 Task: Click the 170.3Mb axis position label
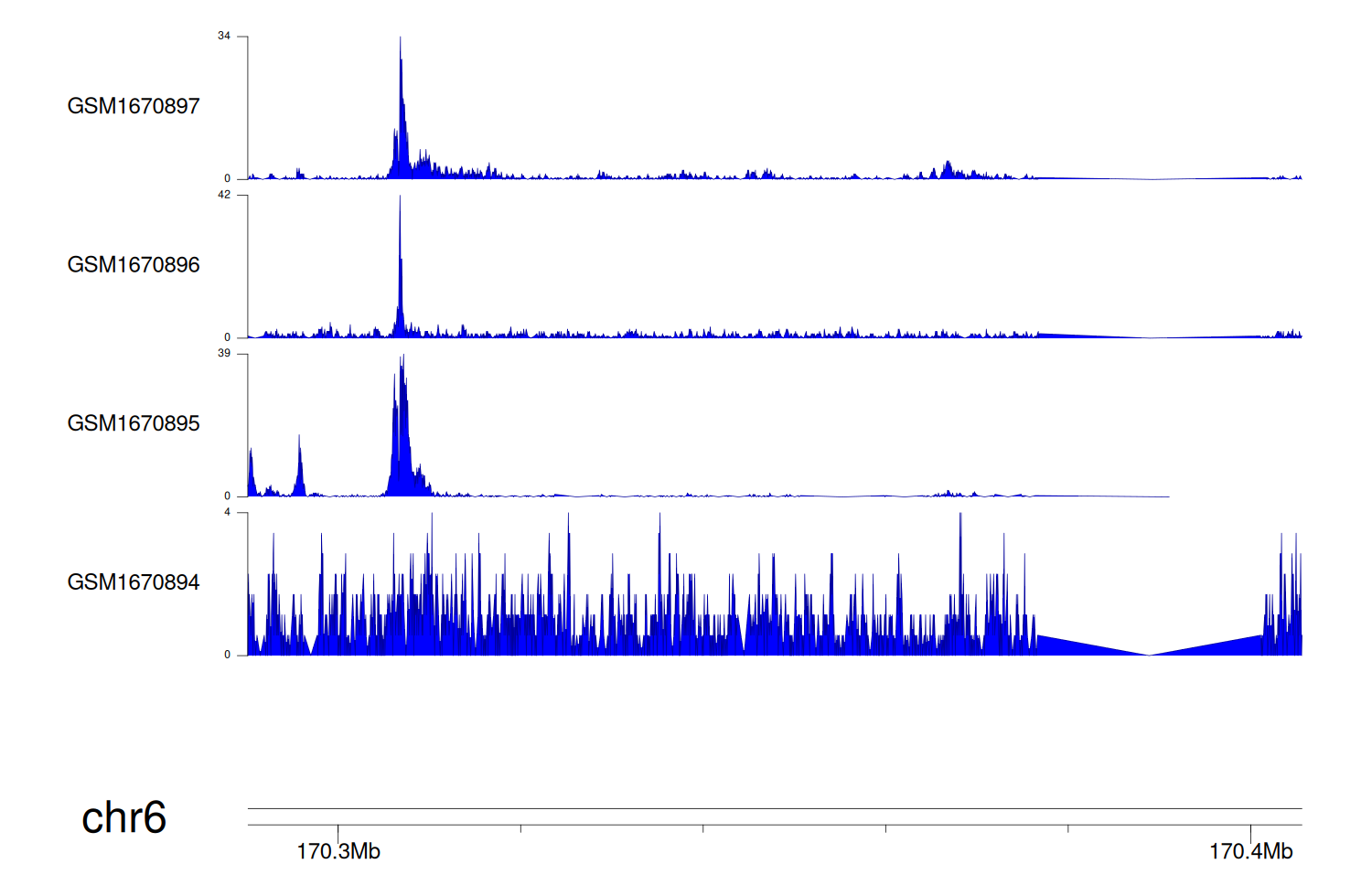click(338, 852)
